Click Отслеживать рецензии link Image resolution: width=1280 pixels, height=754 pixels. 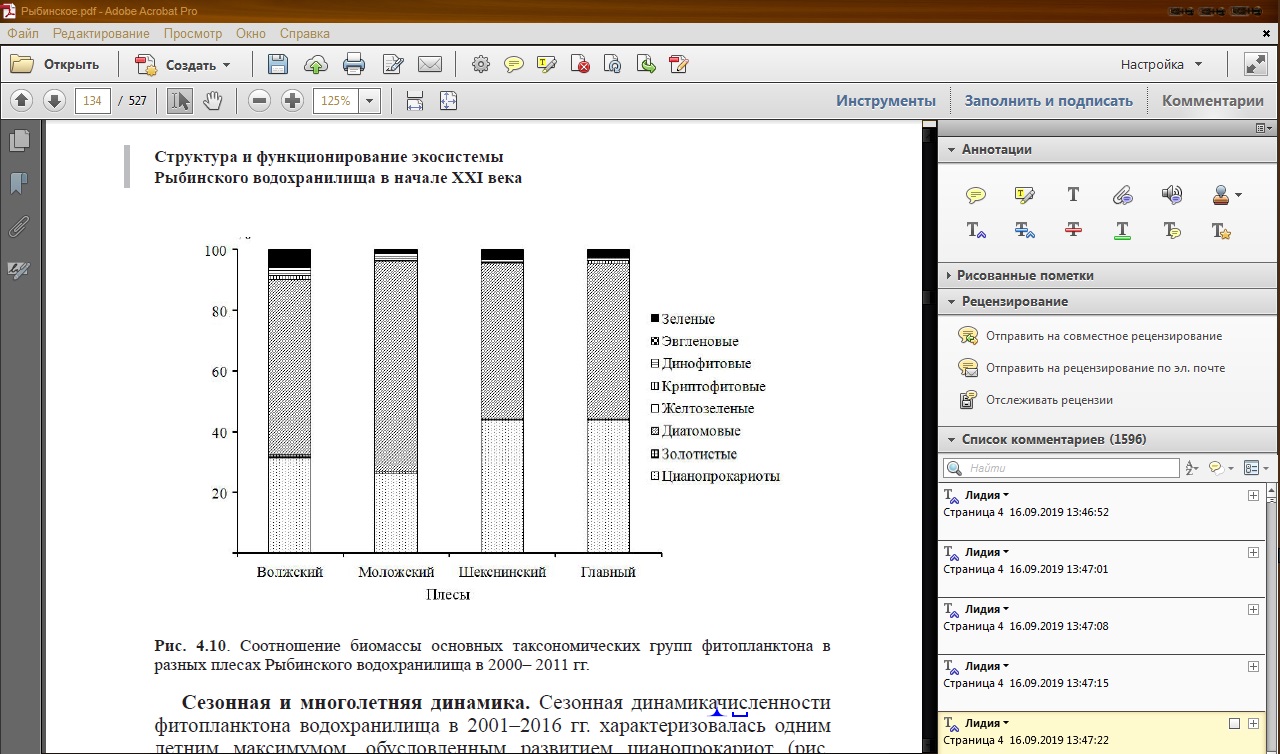(1049, 400)
